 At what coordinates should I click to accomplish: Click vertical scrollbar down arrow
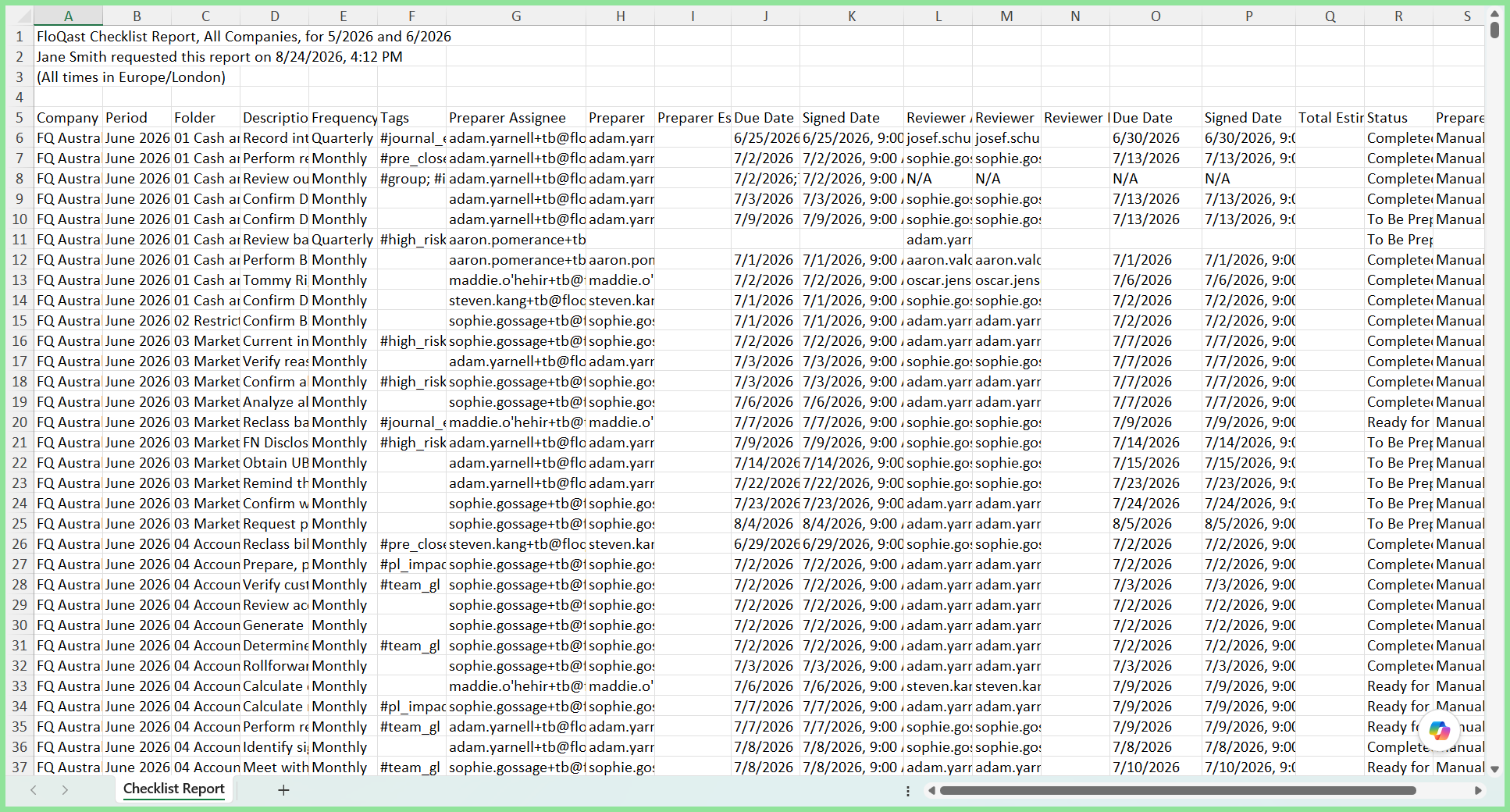(1494, 769)
